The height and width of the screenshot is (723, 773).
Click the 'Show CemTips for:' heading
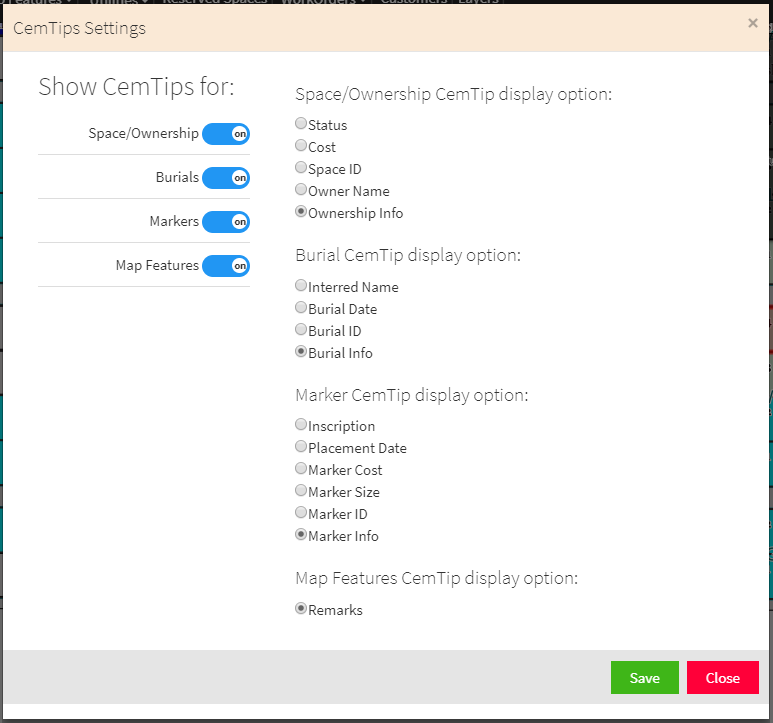137,87
